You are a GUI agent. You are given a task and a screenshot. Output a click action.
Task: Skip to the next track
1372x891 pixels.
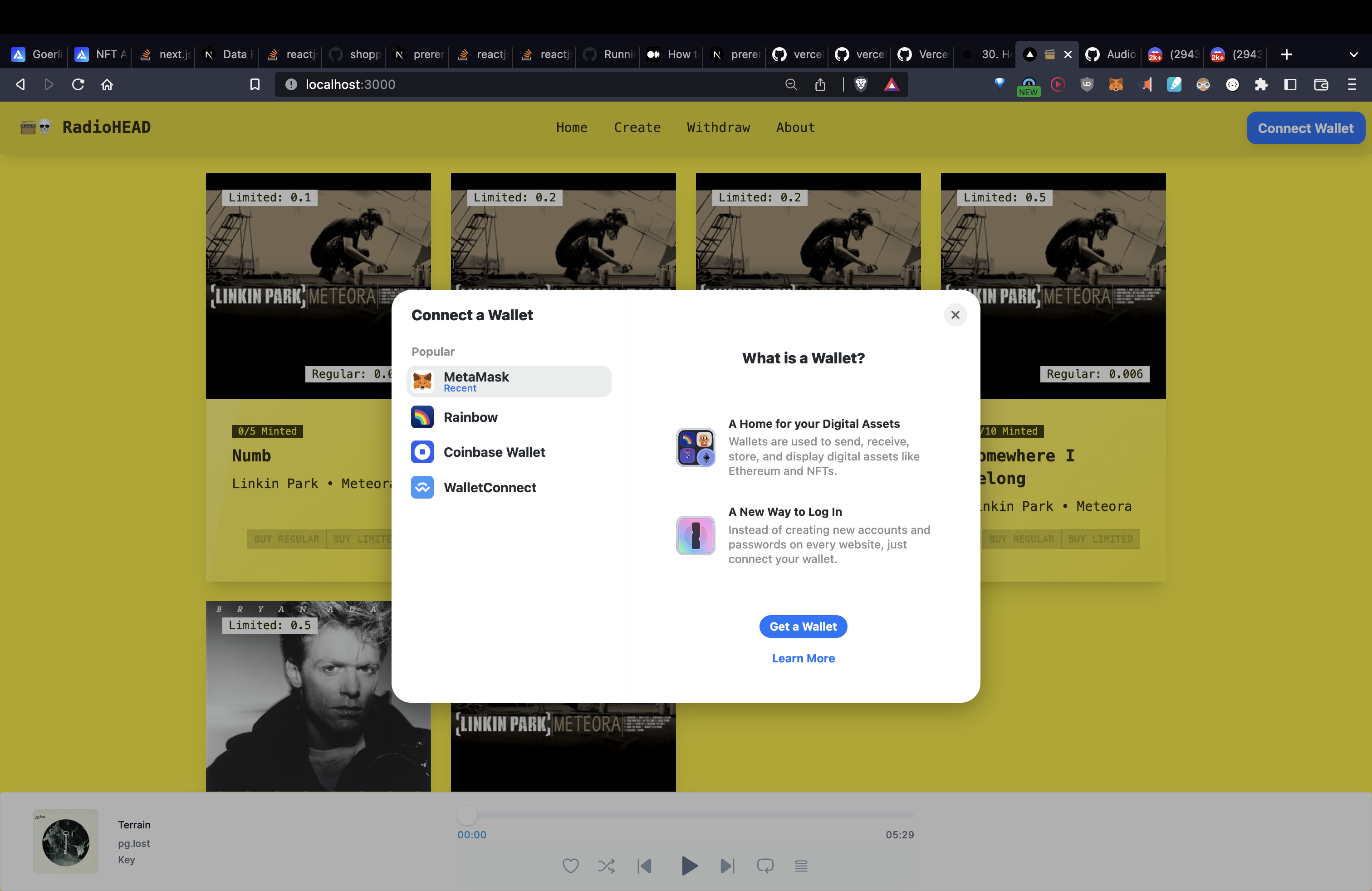tap(727, 865)
